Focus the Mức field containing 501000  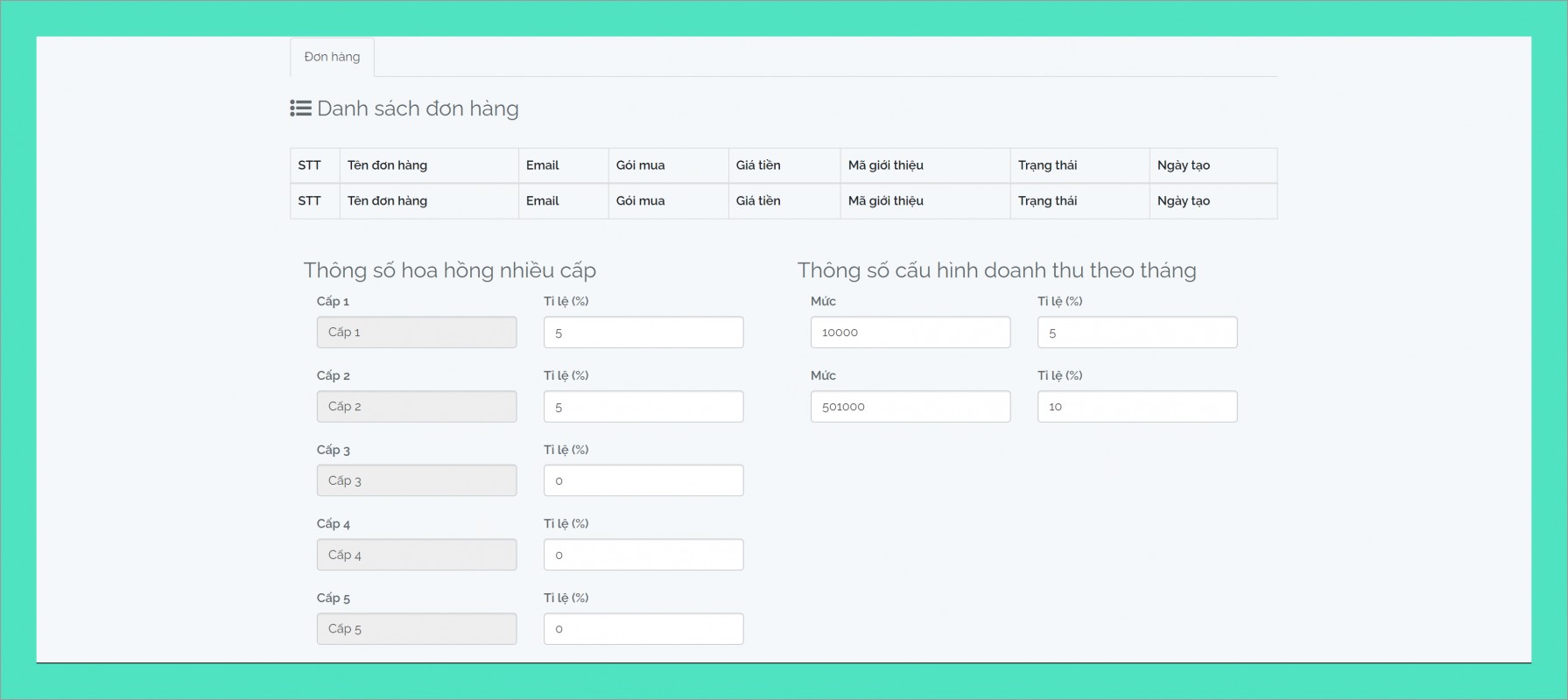click(910, 407)
